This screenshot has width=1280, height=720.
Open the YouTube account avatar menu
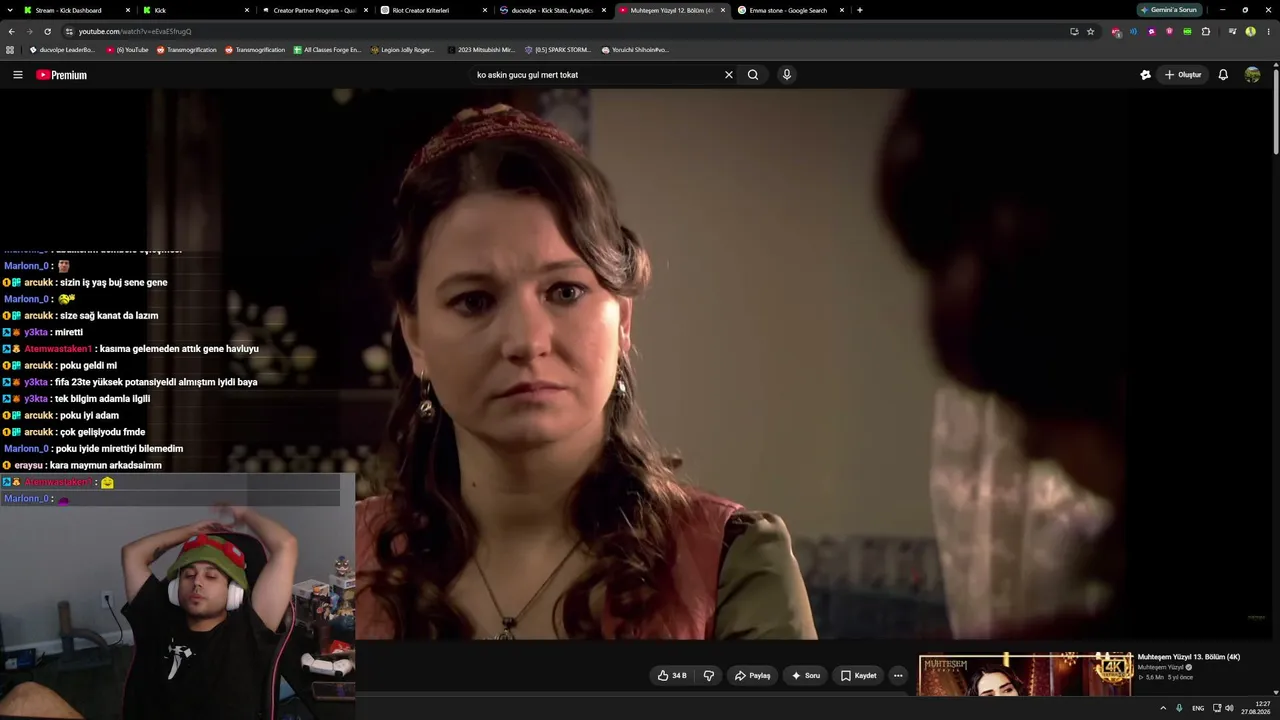click(x=1252, y=75)
